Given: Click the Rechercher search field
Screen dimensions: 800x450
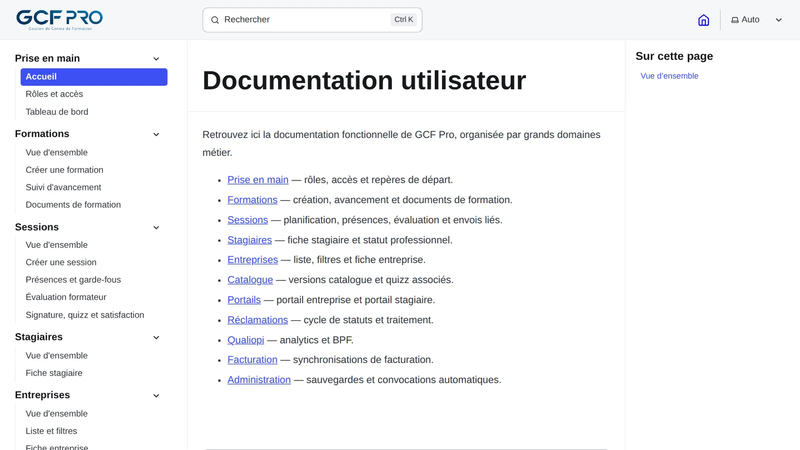Looking at the screenshot, I should tap(312, 20).
